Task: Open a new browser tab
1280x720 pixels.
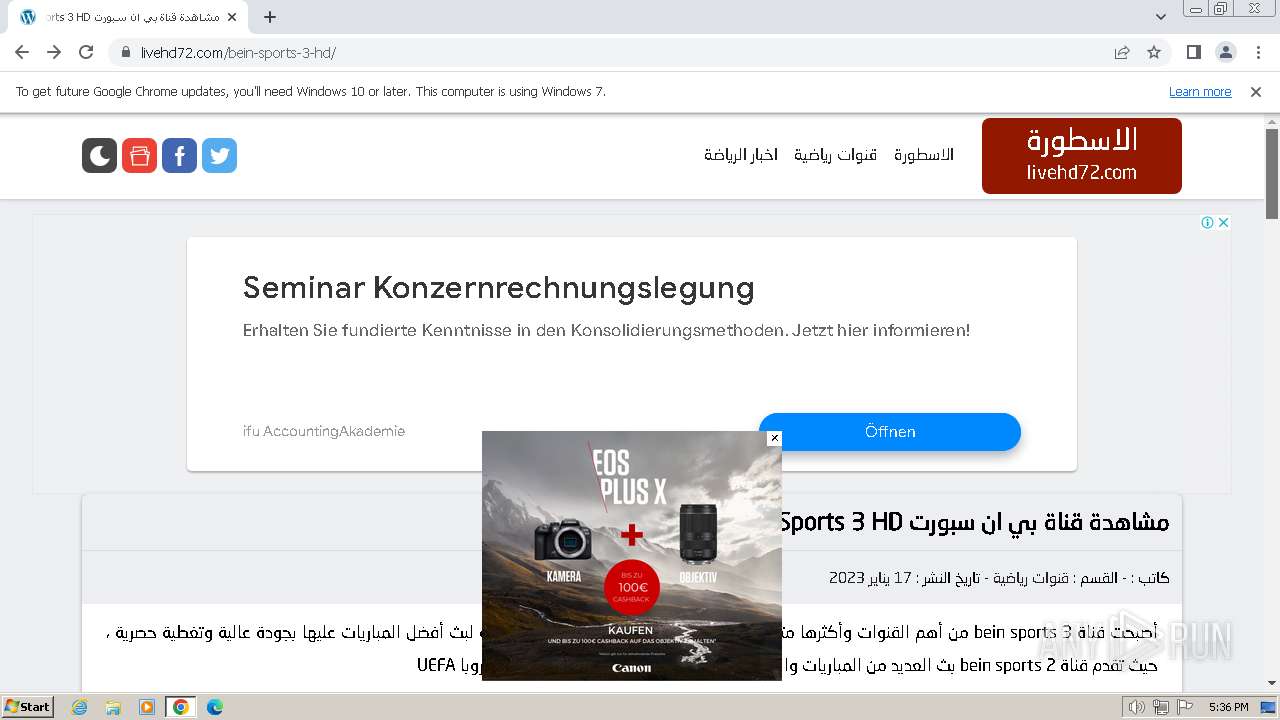Action: pos(270,17)
